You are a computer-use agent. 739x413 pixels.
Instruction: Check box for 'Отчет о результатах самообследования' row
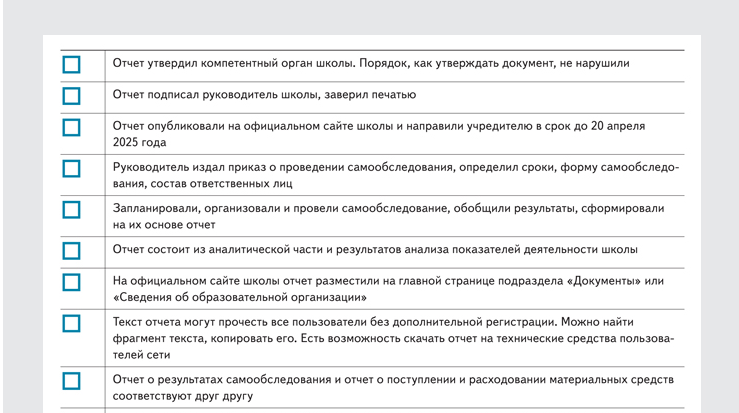(71, 381)
